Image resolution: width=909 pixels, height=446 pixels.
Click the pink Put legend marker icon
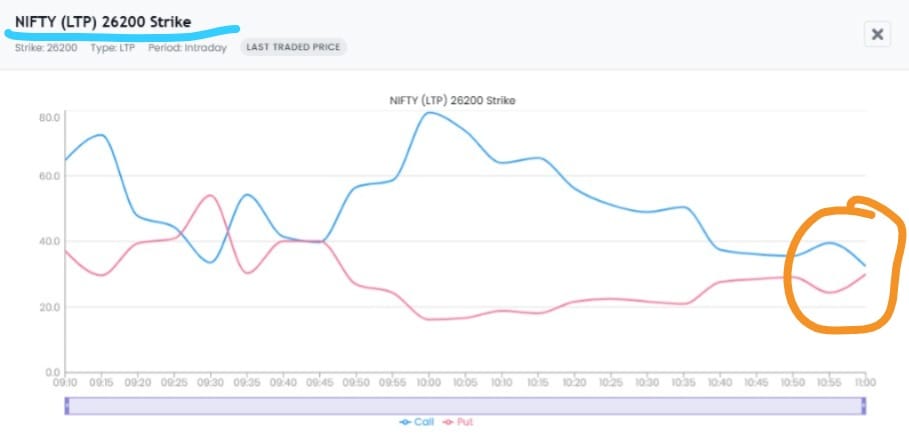pyautogui.click(x=446, y=422)
